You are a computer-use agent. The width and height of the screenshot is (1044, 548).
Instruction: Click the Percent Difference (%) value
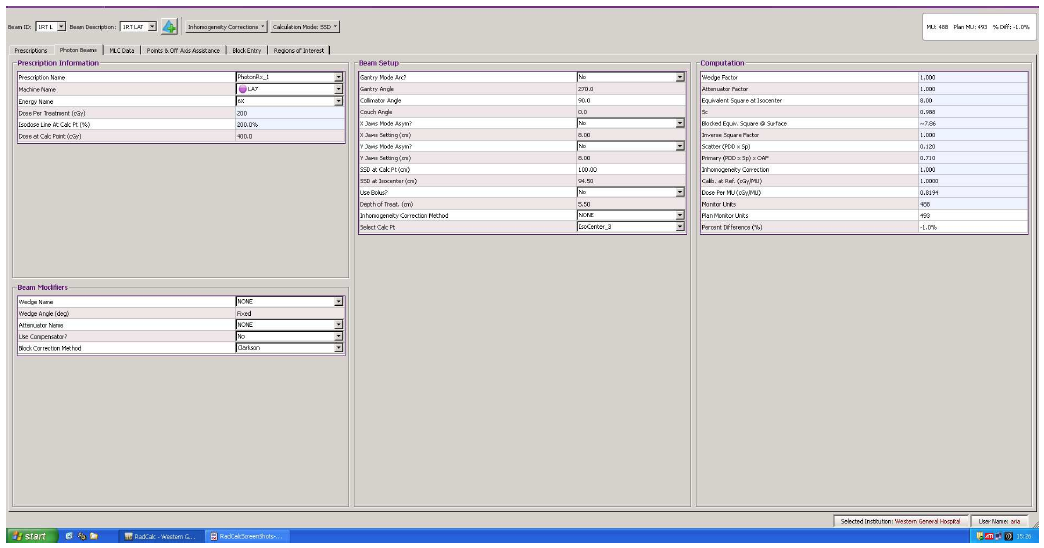coord(973,227)
